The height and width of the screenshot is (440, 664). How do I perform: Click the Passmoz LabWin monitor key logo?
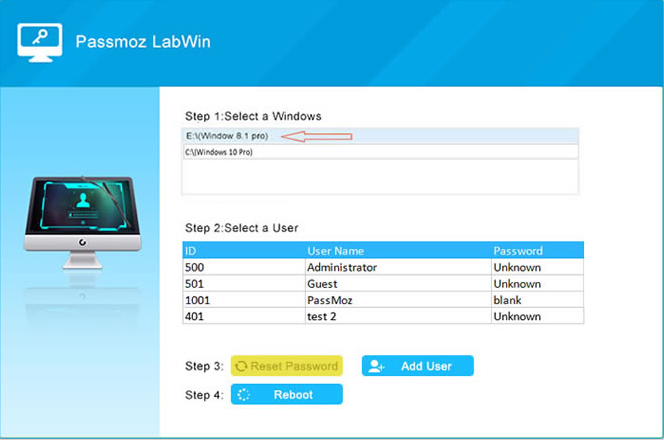pos(40,42)
